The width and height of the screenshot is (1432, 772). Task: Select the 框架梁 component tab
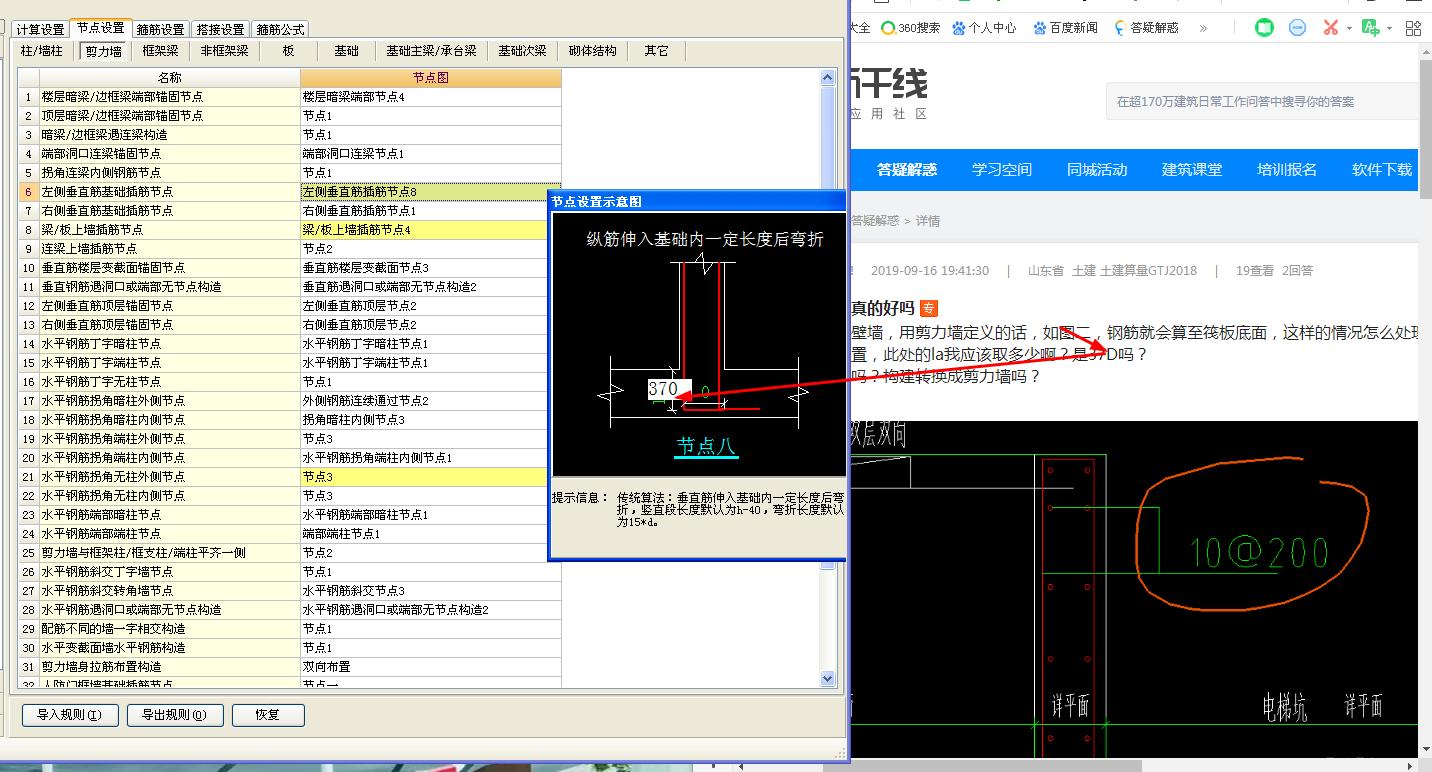coord(160,51)
